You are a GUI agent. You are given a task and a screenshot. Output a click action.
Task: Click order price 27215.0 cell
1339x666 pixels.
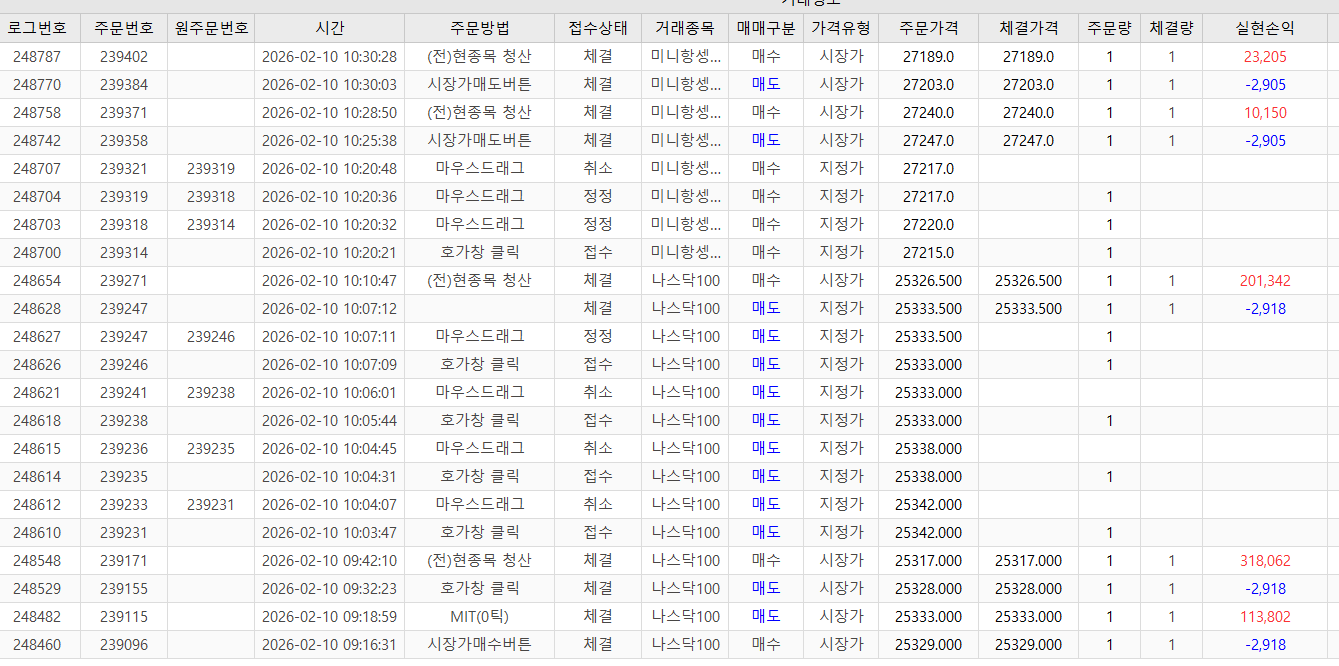(928, 253)
